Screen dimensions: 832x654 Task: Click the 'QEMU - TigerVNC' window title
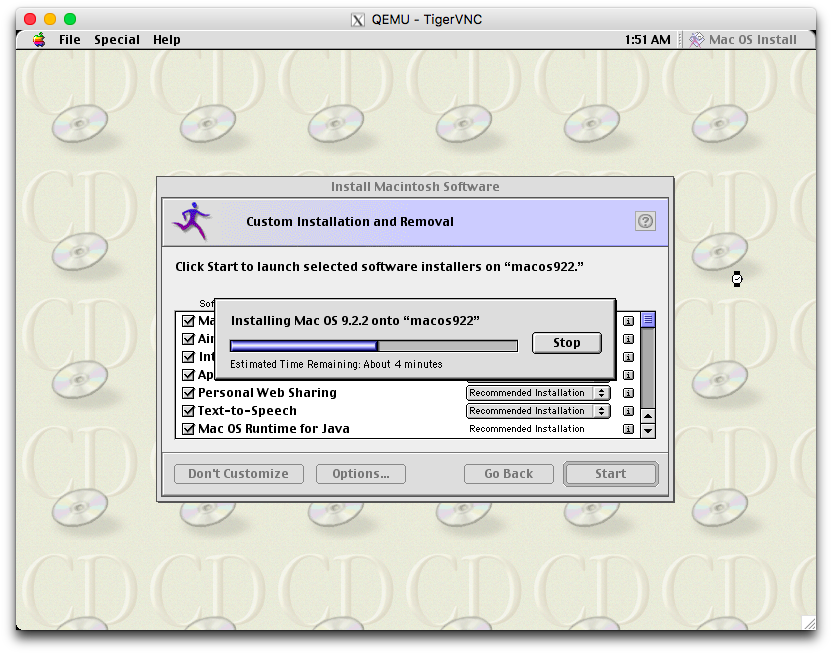tap(427, 20)
